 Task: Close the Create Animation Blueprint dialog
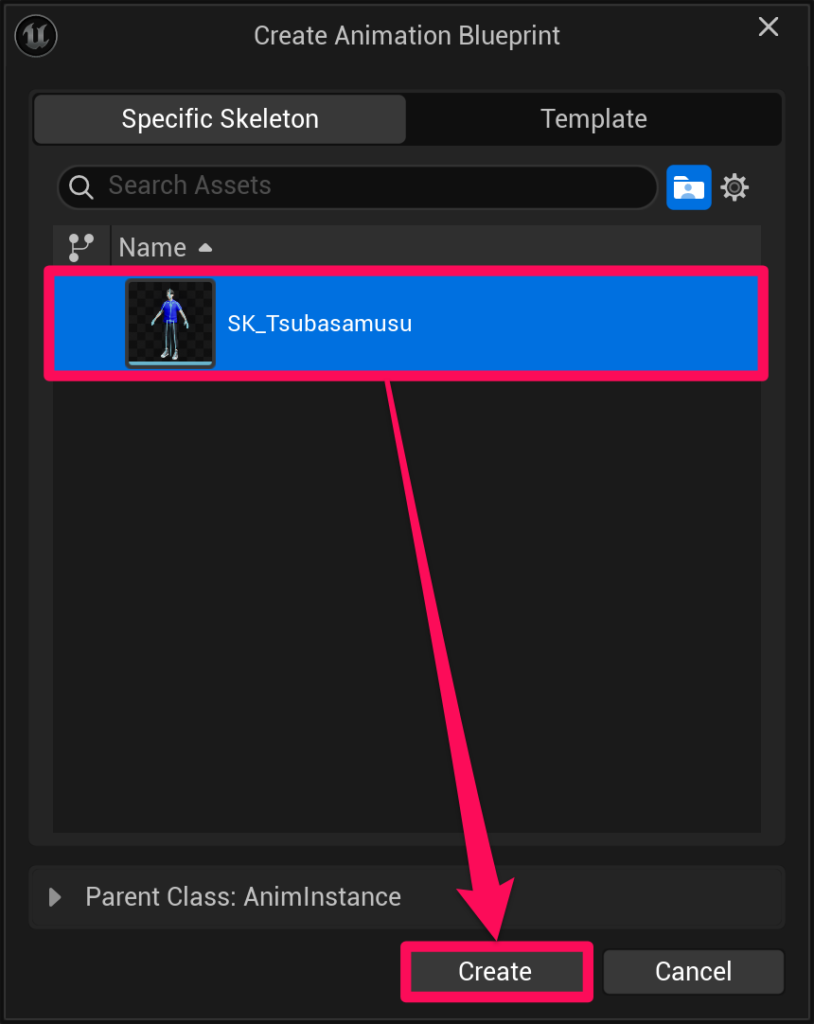[x=768, y=27]
